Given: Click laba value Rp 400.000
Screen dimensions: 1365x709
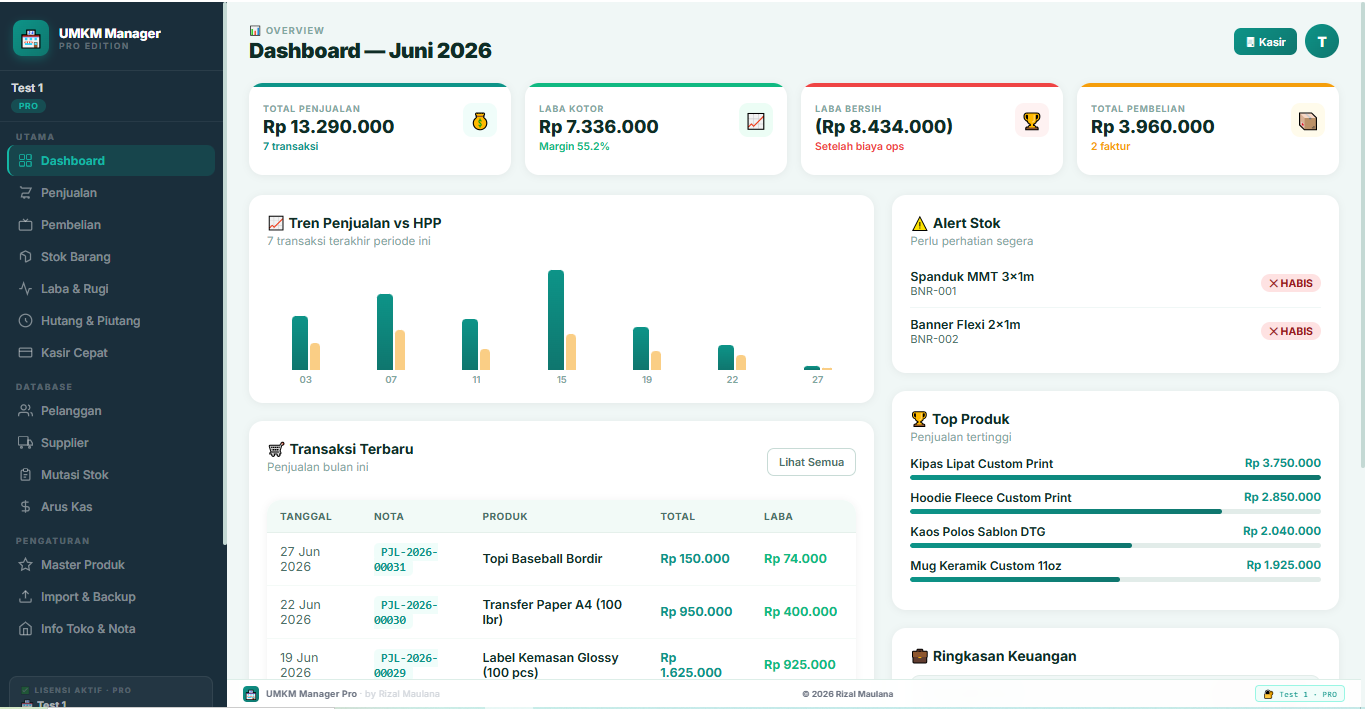Looking at the screenshot, I should coord(801,612).
